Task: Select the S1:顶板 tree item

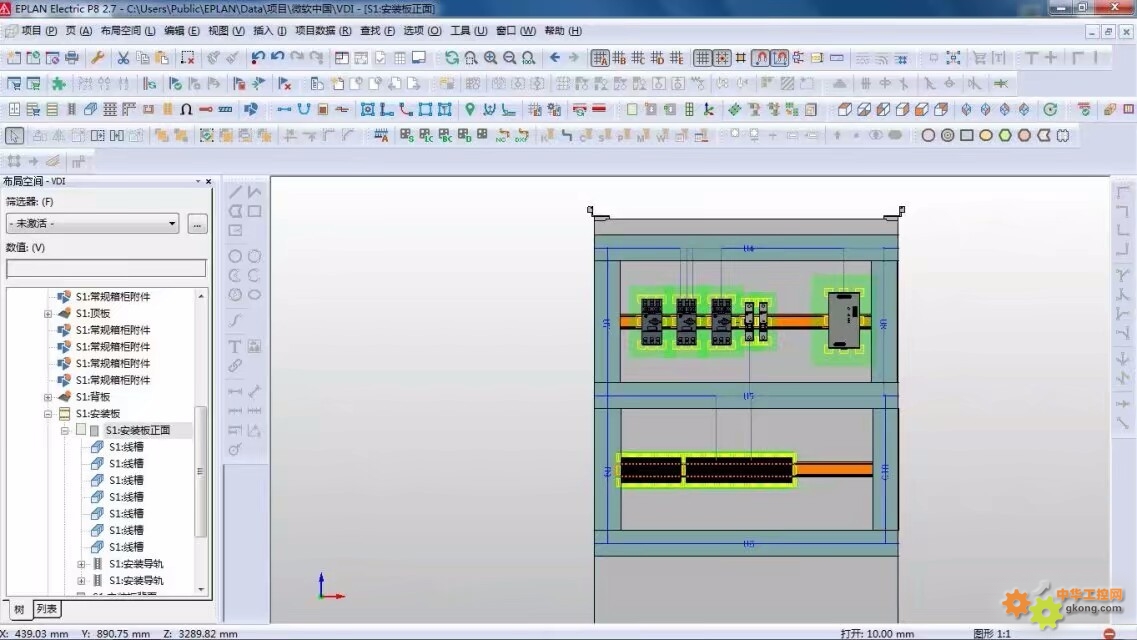Action: tap(93, 313)
